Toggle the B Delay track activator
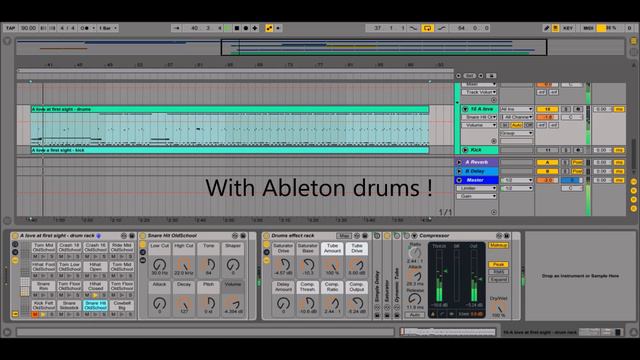 547,171
